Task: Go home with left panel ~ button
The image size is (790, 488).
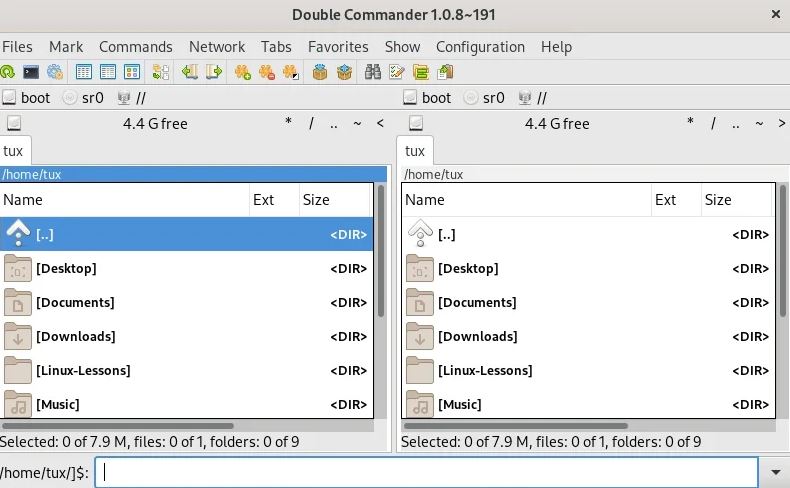Action: tap(357, 123)
